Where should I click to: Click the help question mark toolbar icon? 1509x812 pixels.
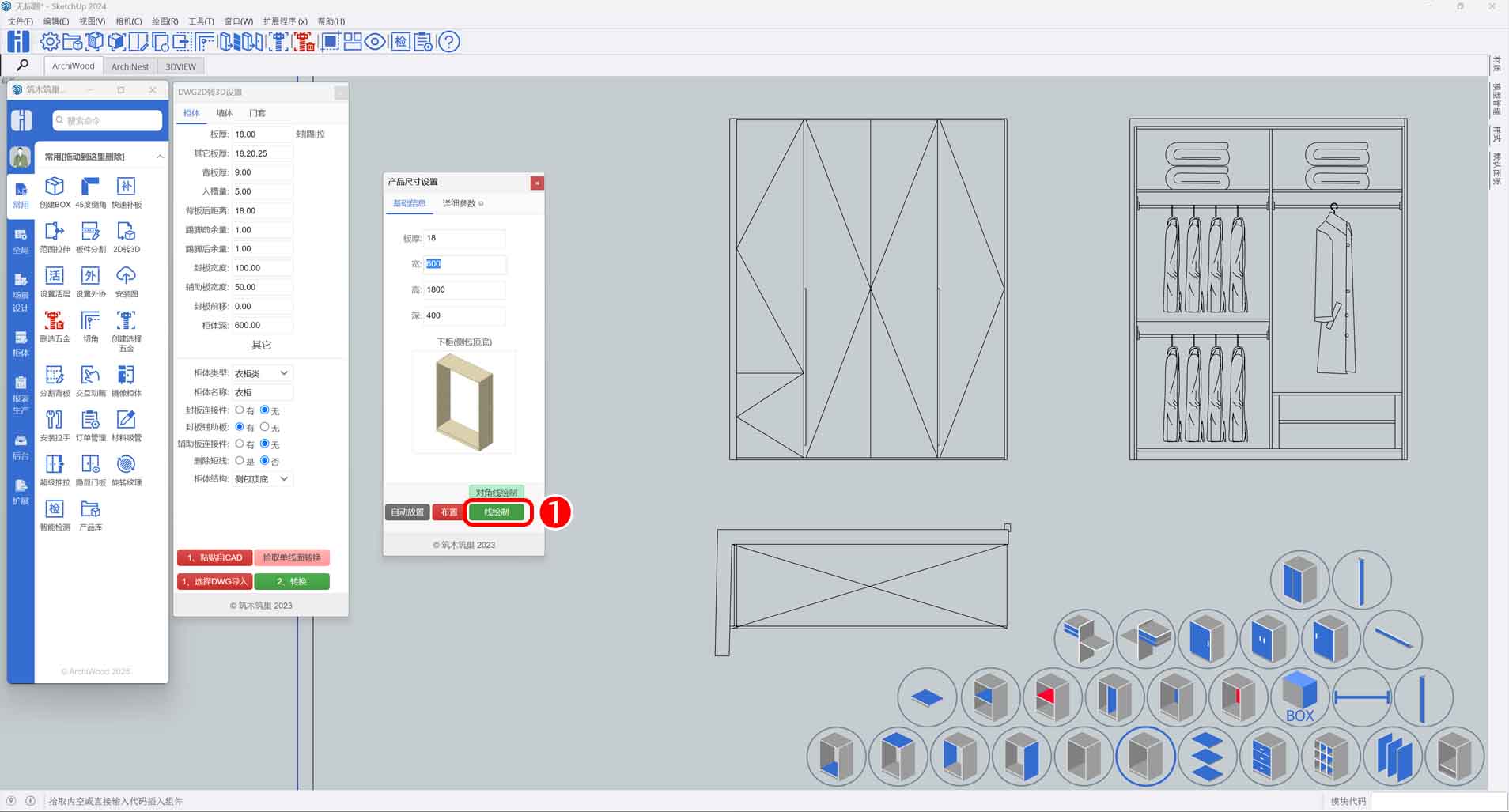(x=448, y=42)
